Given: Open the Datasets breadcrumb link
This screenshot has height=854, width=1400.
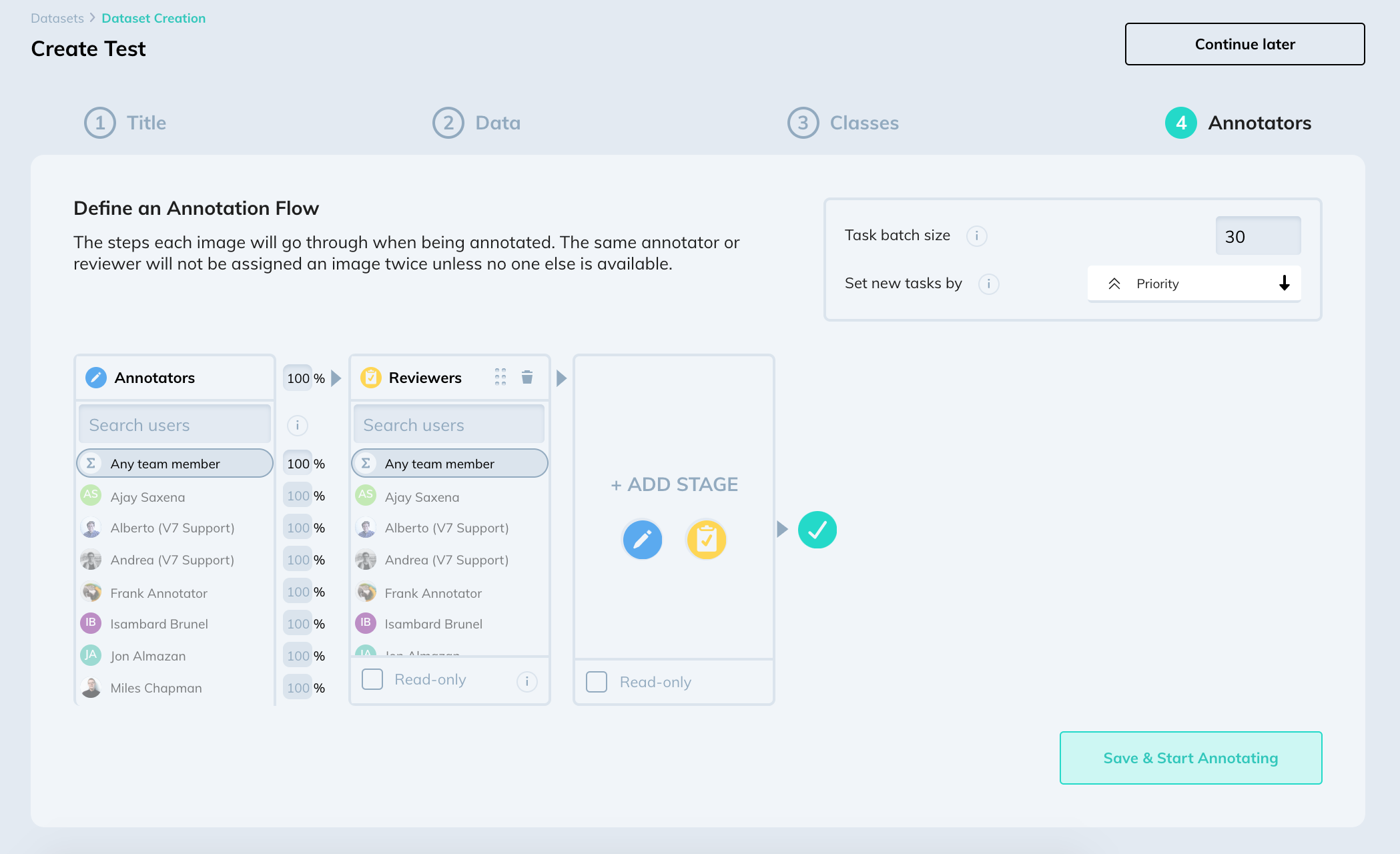Looking at the screenshot, I should (x=57, y=19).
